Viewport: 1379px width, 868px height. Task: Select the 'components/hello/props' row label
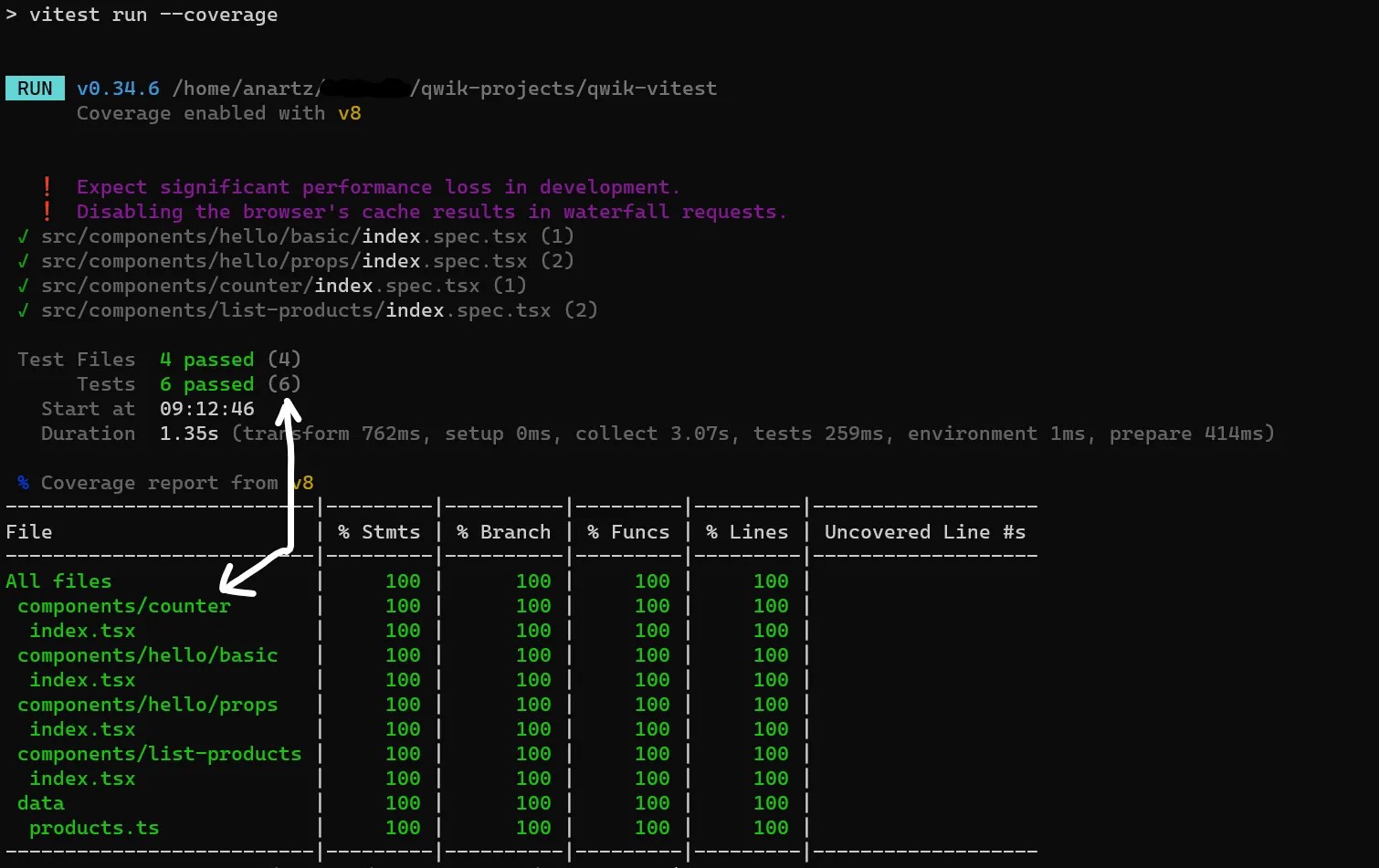pos(148,705)
